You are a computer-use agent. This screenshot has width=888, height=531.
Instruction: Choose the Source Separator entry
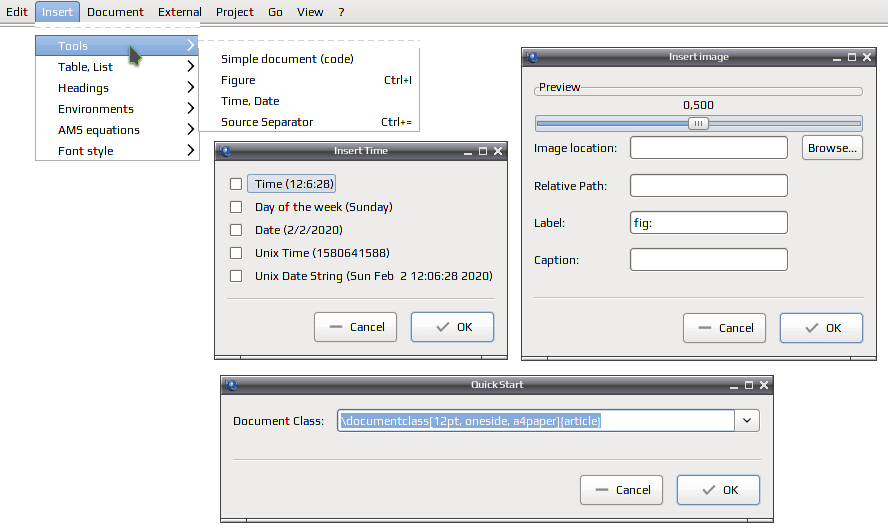click(x=309, y=122)
